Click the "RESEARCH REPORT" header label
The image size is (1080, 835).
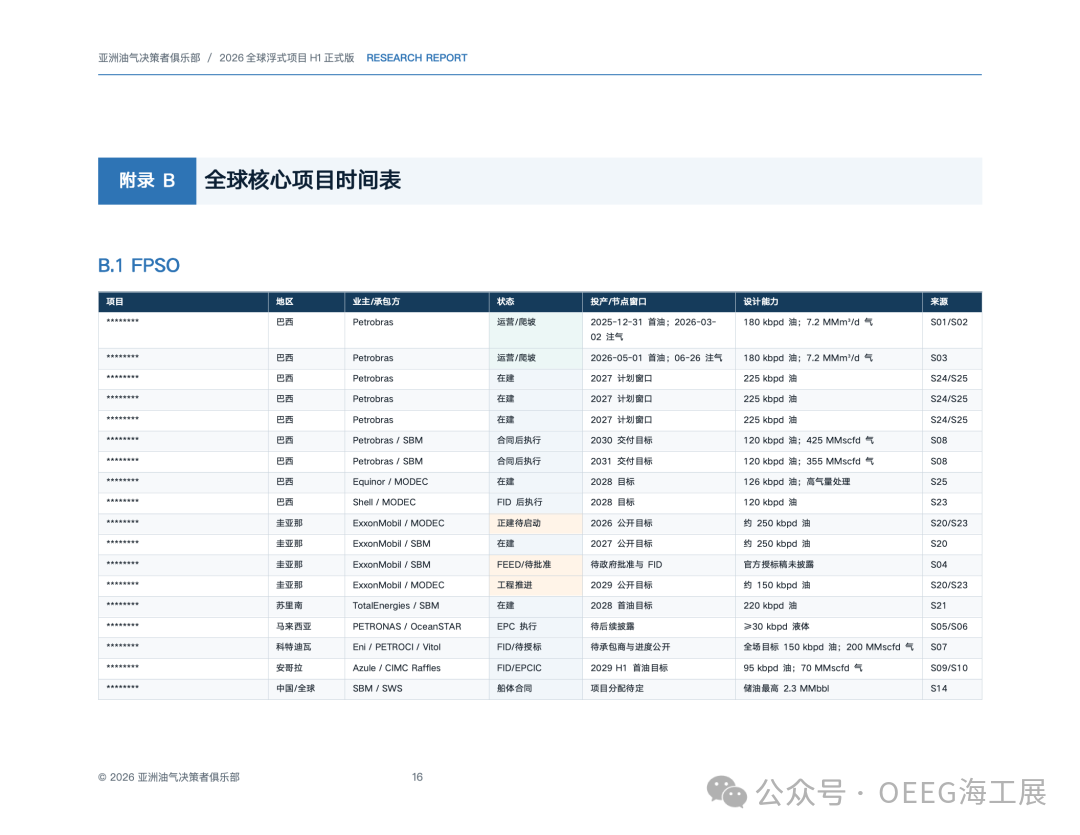tap(417, 58)
